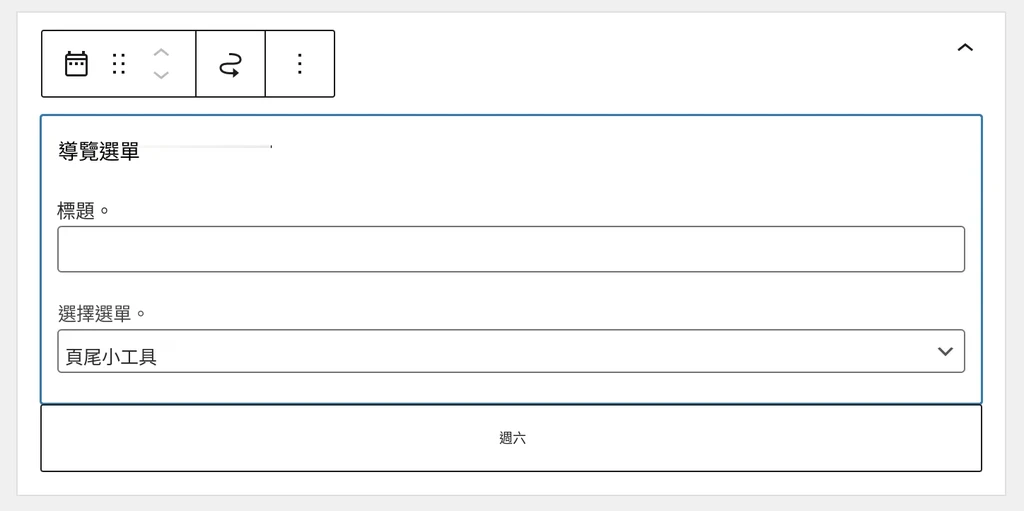The width and height of the screenshot is (1024, 511).
Task: Focus the 標題 text input field
Action: click(x=511, y=249)
